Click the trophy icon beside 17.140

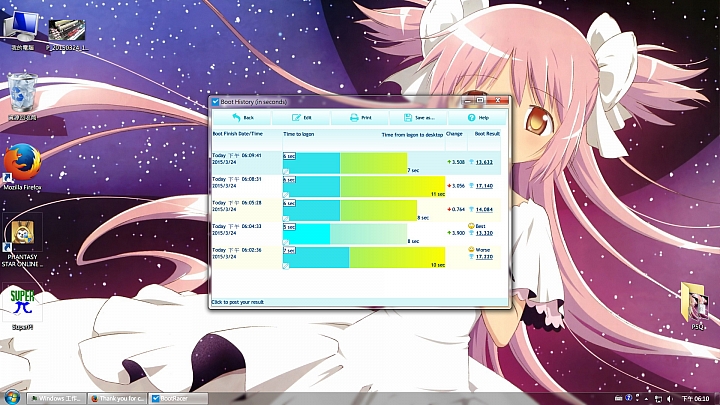(x=471, y=186)
